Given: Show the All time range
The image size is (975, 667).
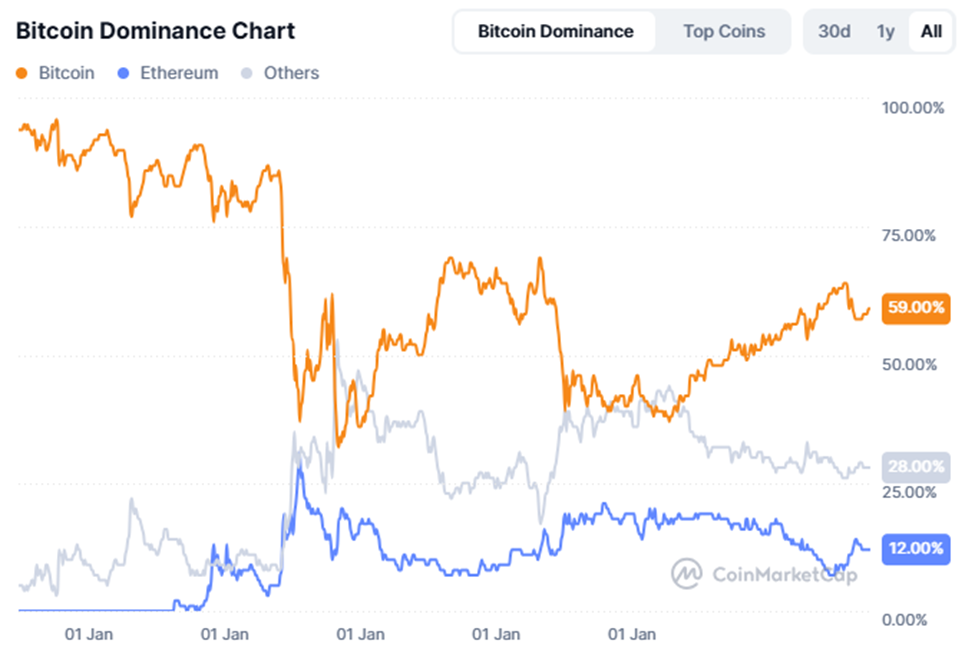Looking at the screenshot, I should pos(931,31).
